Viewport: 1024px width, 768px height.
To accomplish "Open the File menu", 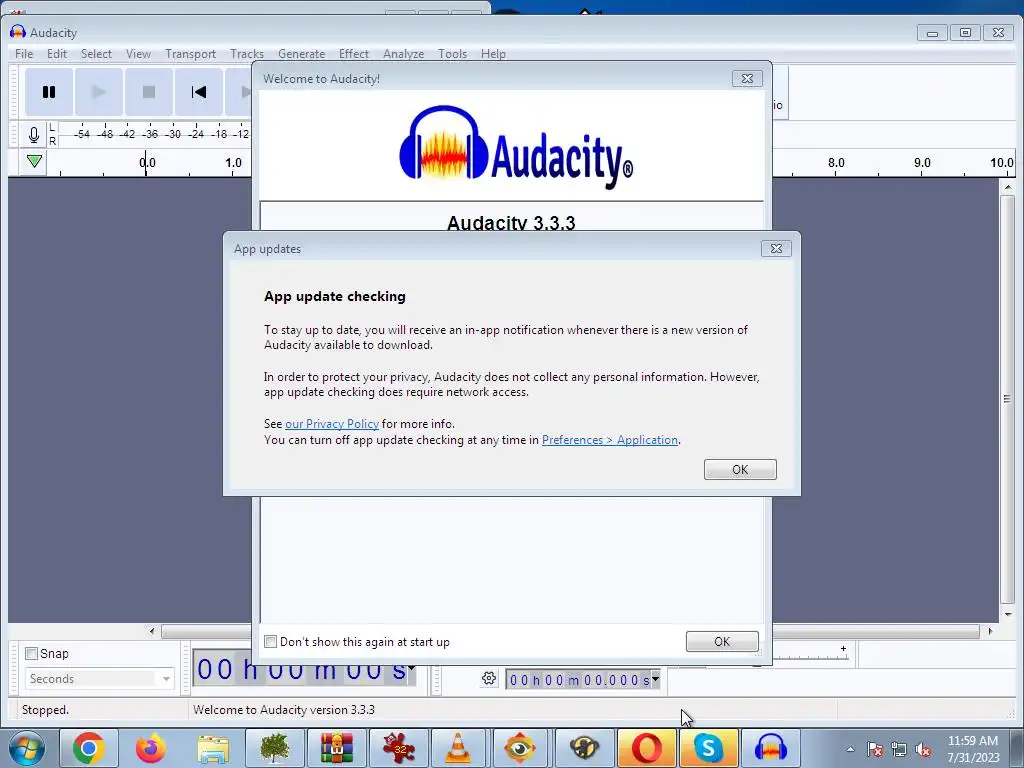I will click(24, 54).
